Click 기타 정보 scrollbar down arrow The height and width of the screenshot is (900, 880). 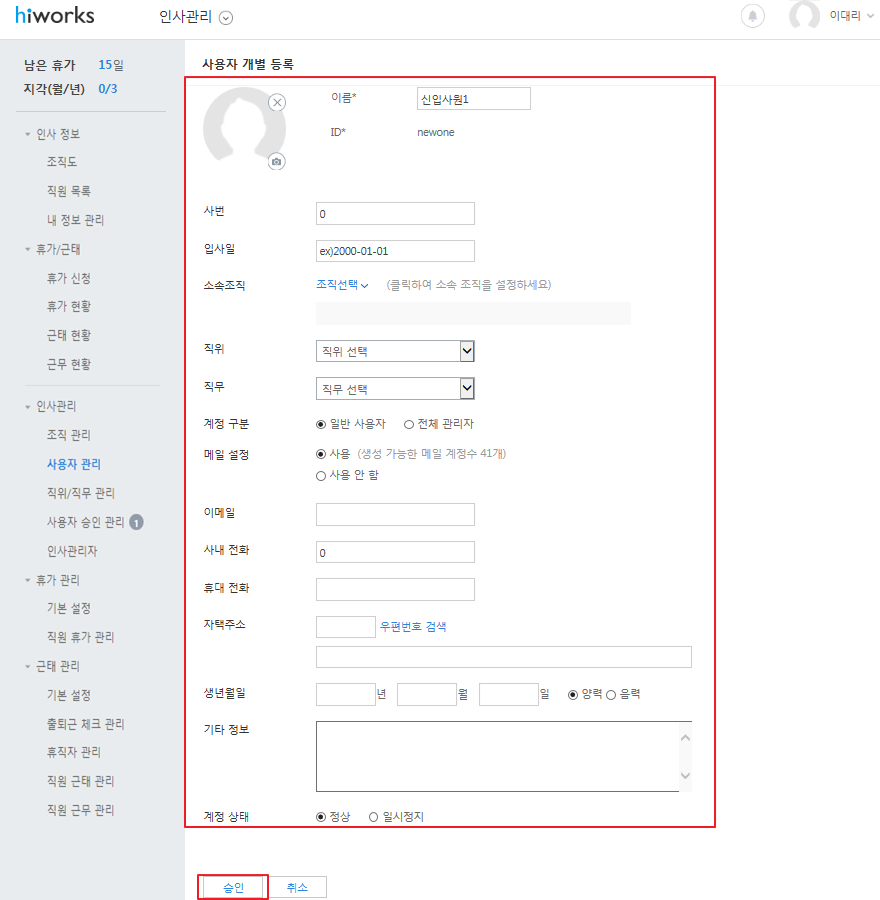point(685,775)
